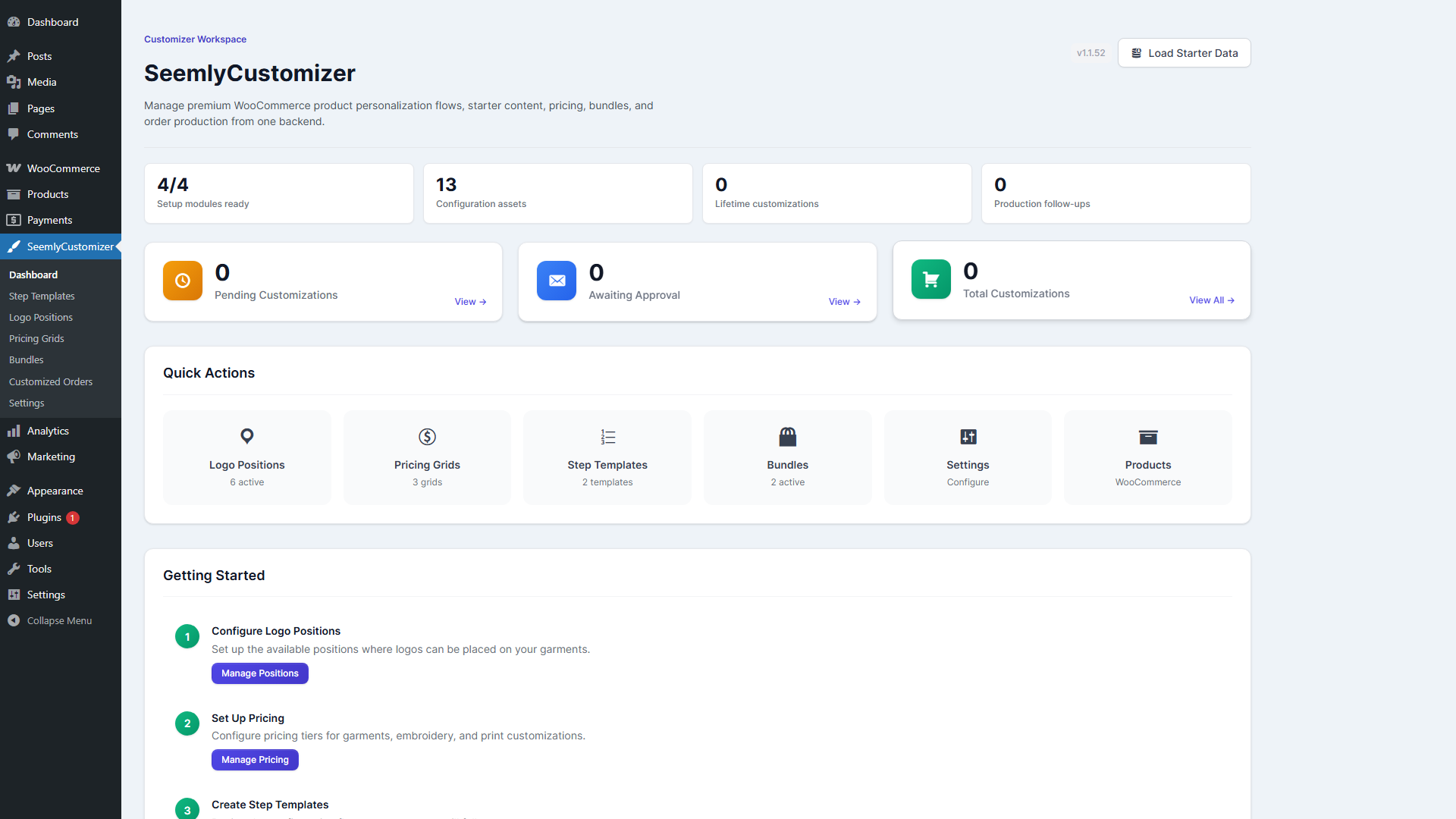Click the Comments bubble icon
Image resolution: width=1456 pixels, height=819 pixels.
(x=14, y=134)
